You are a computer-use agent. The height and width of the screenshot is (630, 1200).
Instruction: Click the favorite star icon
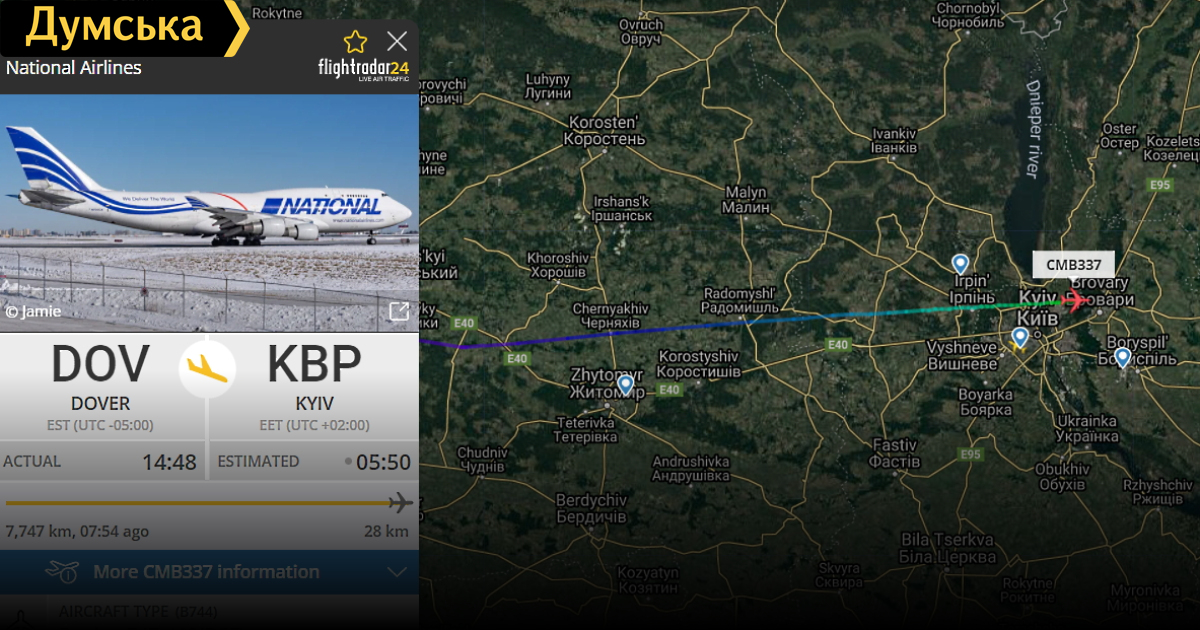pyautogui.click(x=355, y=41)
